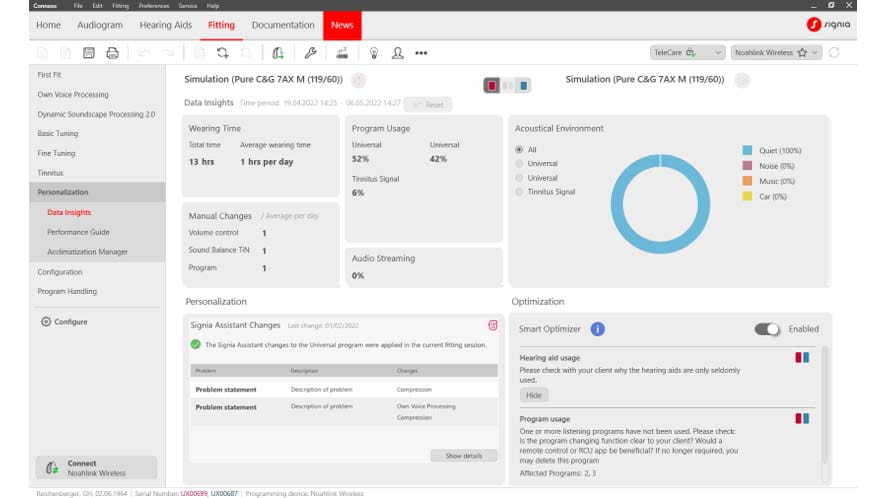Image resolution: width=886 pixels, height=498 pixels.
Task: Click the Signia Assistant Changes red icon
Action: click(492, 325)
